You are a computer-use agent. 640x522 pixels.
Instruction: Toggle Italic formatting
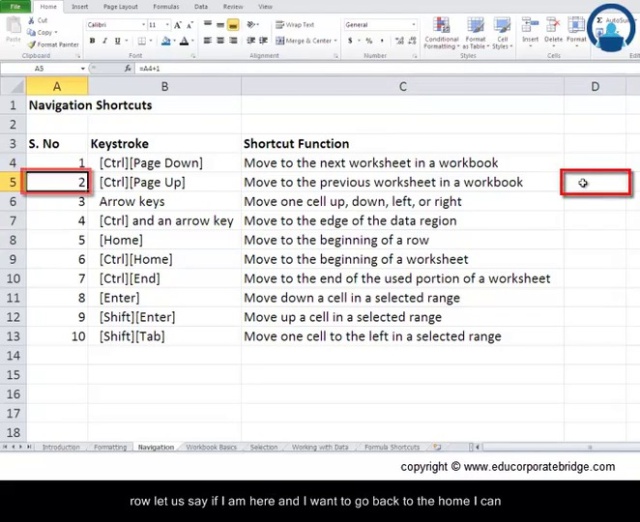(105, 41)
